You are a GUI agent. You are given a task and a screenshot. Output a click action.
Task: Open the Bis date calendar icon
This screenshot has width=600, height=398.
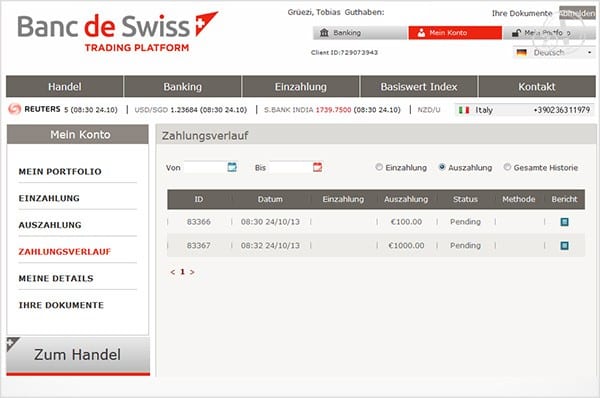[318, 167]
